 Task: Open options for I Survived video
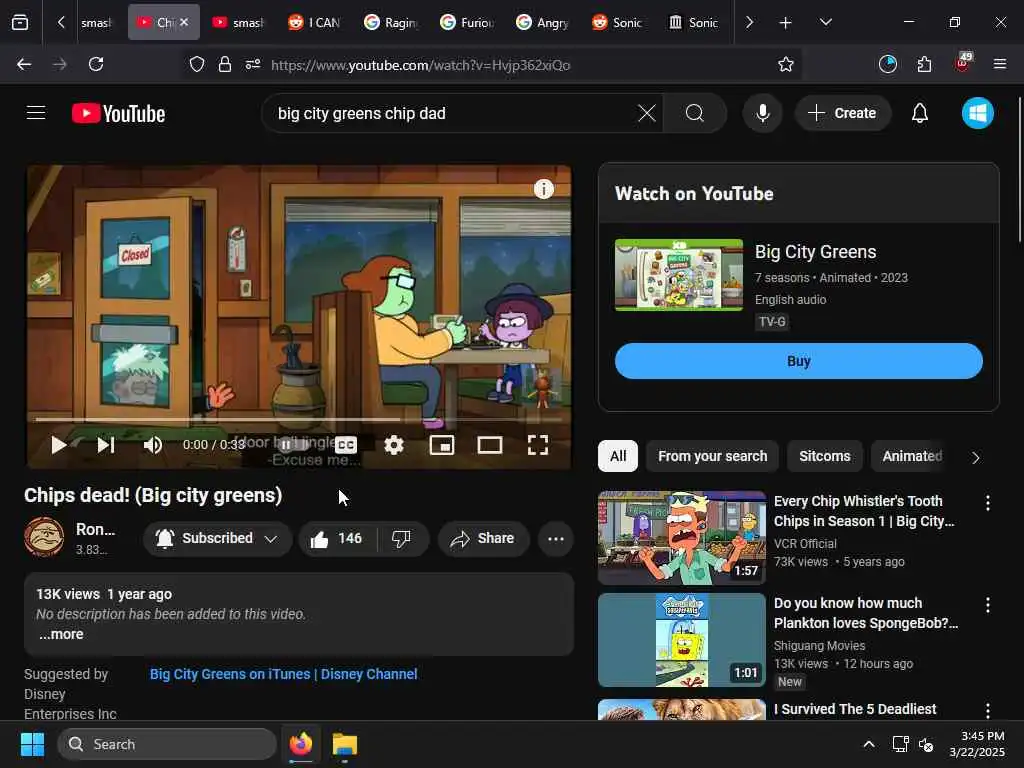pyautogui.click(x=987, y=710)
